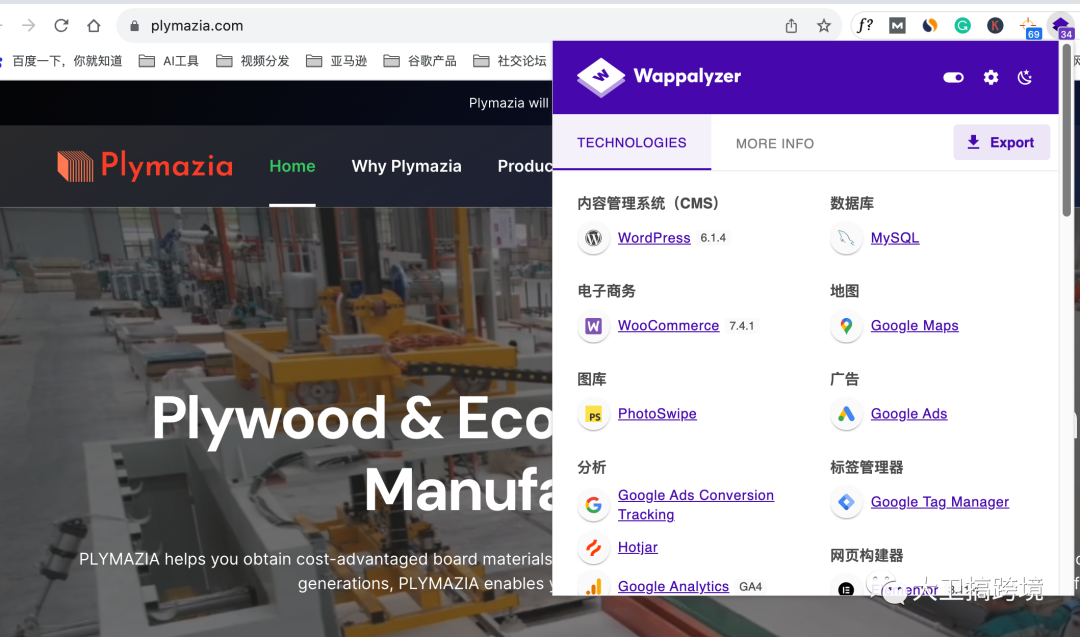This screenshot has height=637, width=1080.
Task: Click the WooCommerce icon
Action: pyautogui.click(x=593, y=326)
